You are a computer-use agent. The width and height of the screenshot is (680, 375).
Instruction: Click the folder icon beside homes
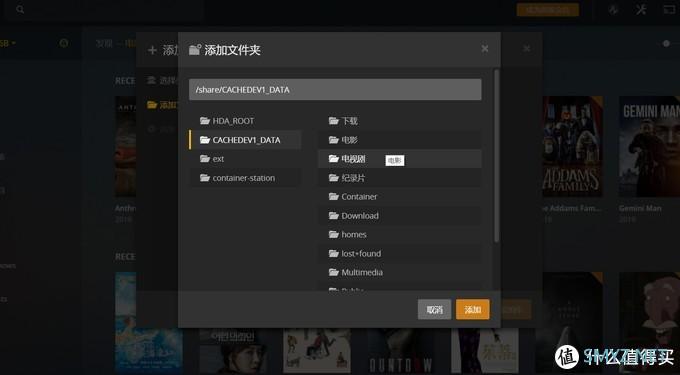333,235
